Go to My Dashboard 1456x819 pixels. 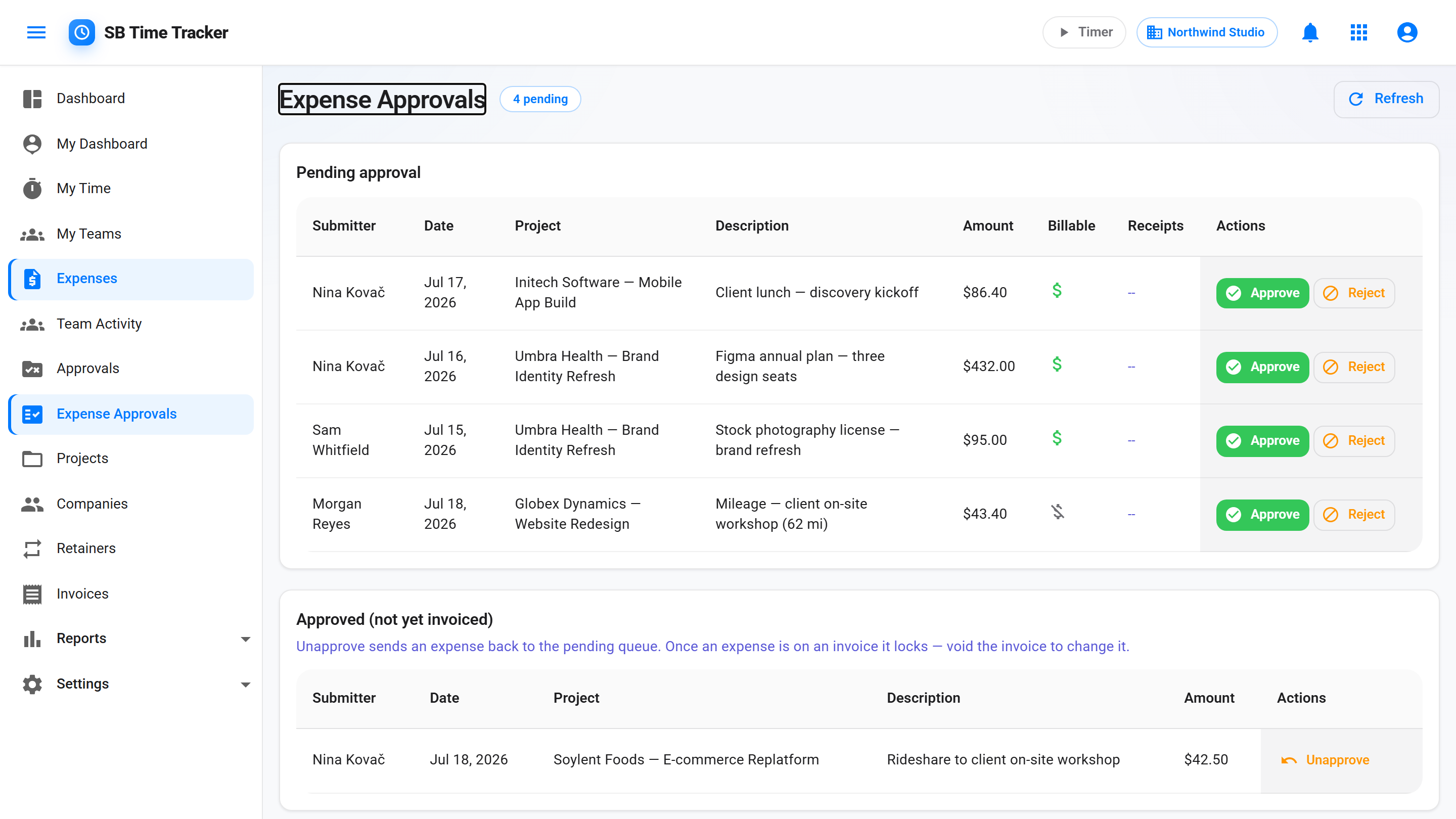click(x=131, y=144)
